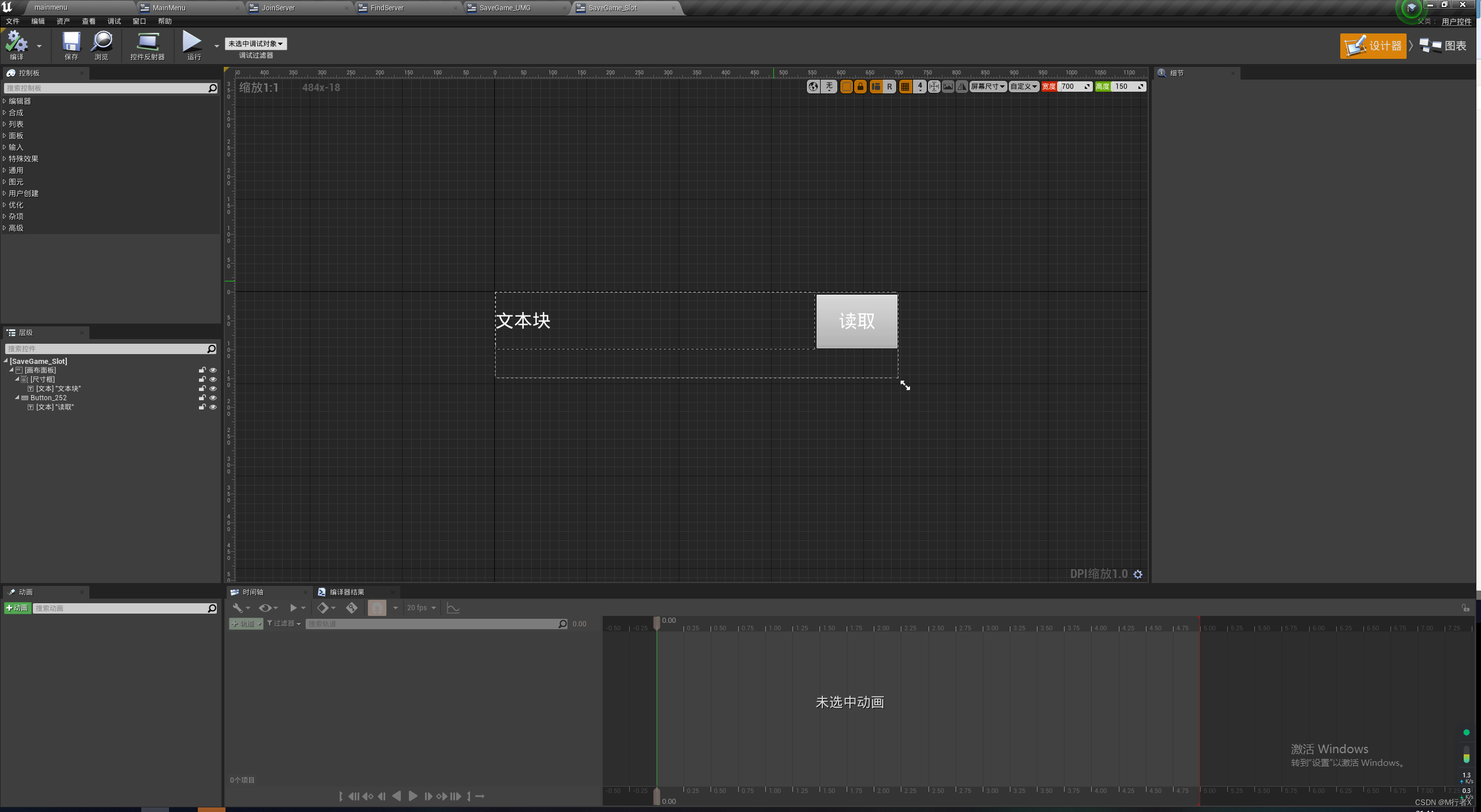
Task: Click the Compile (编译) toolbar icon
Action: coord(17,42)
